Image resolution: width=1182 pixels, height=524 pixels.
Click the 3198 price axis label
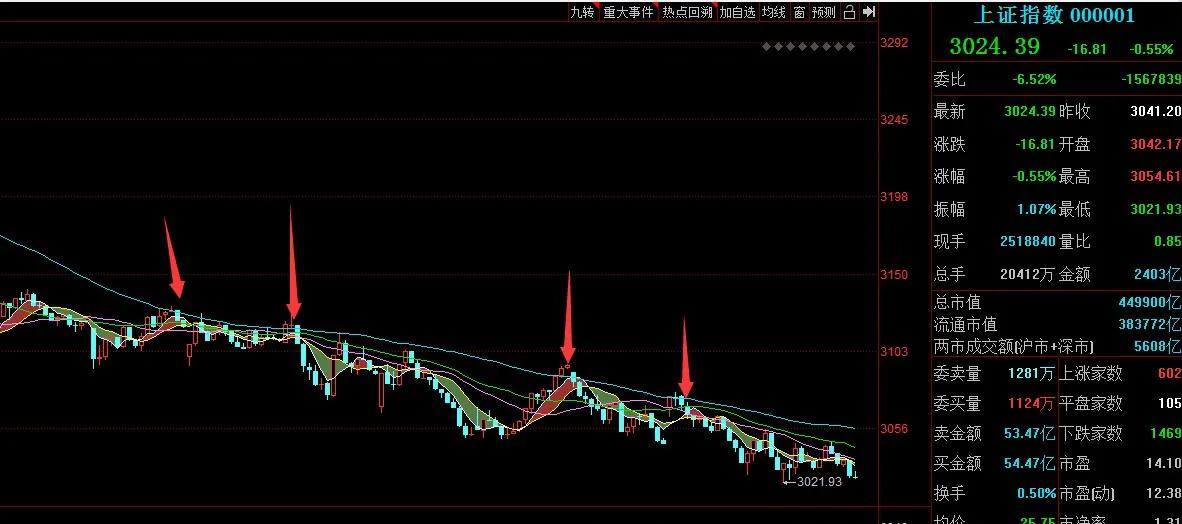(895, 197)
